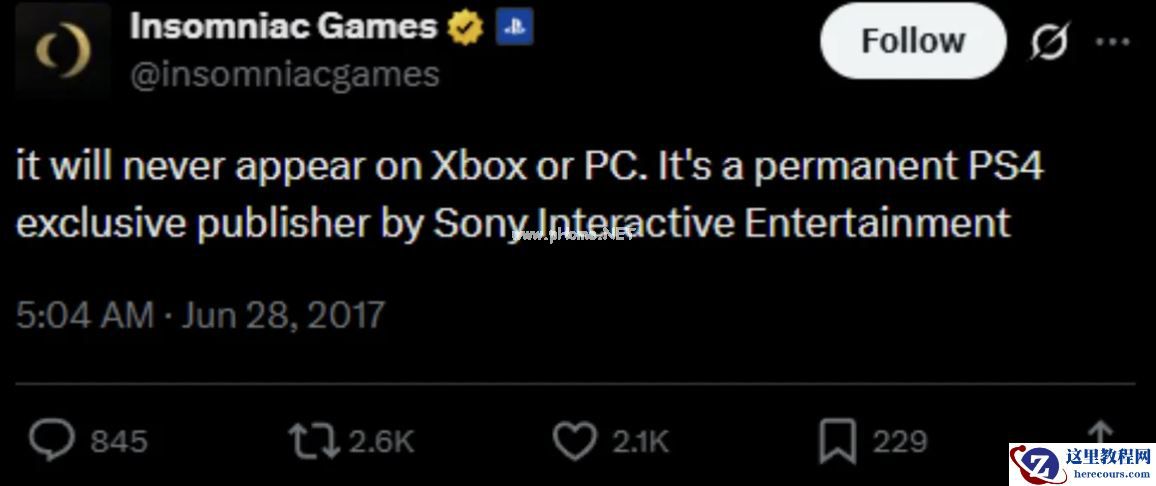Click the 2.1K likes count
Image resolution: width=1156 pixels, height=486 pixels.
641,441
